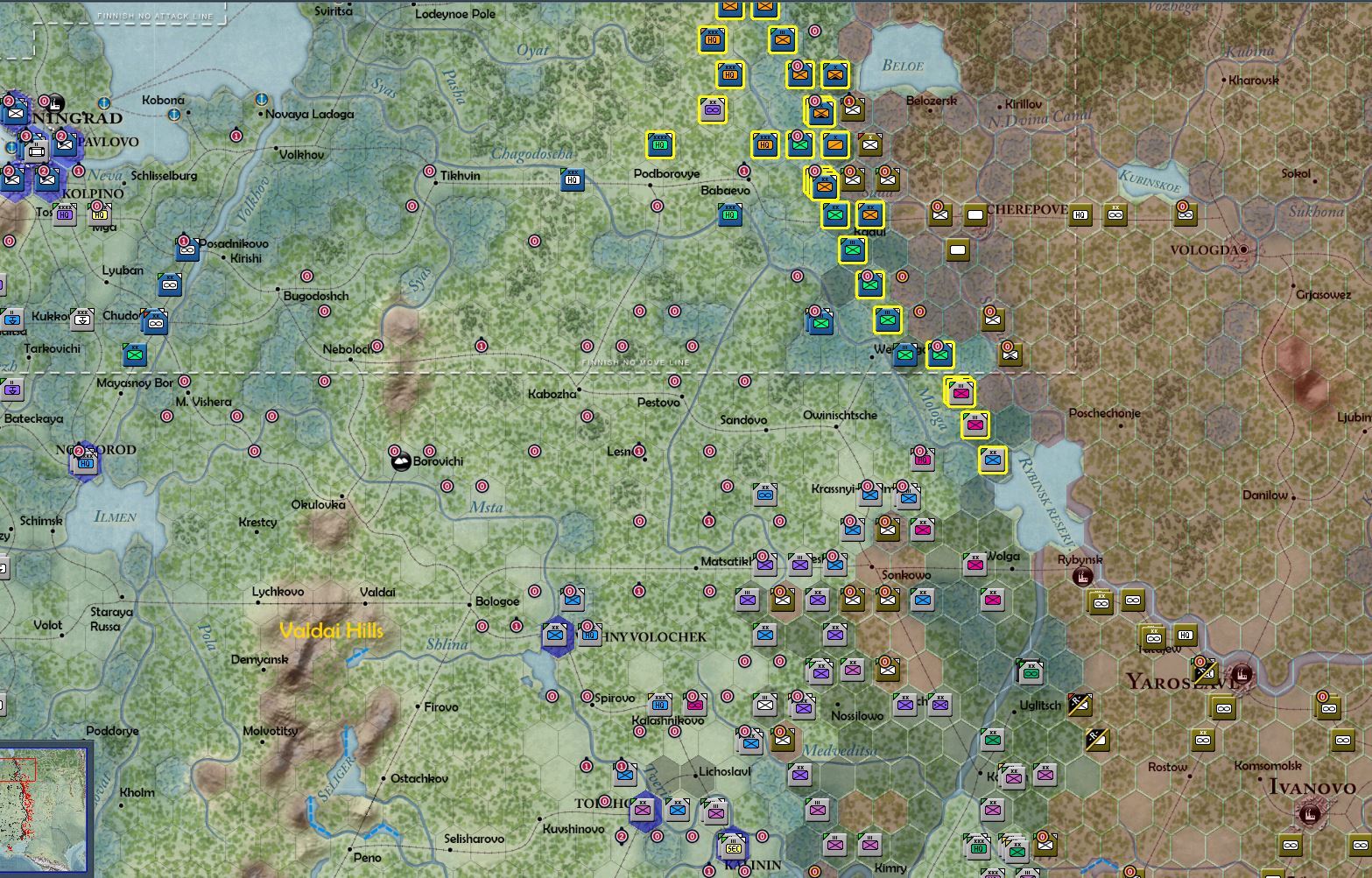This screenshot has height=878, width=1372.
Task: Click the Beloe lake label
Action: (x=903, y=66)
